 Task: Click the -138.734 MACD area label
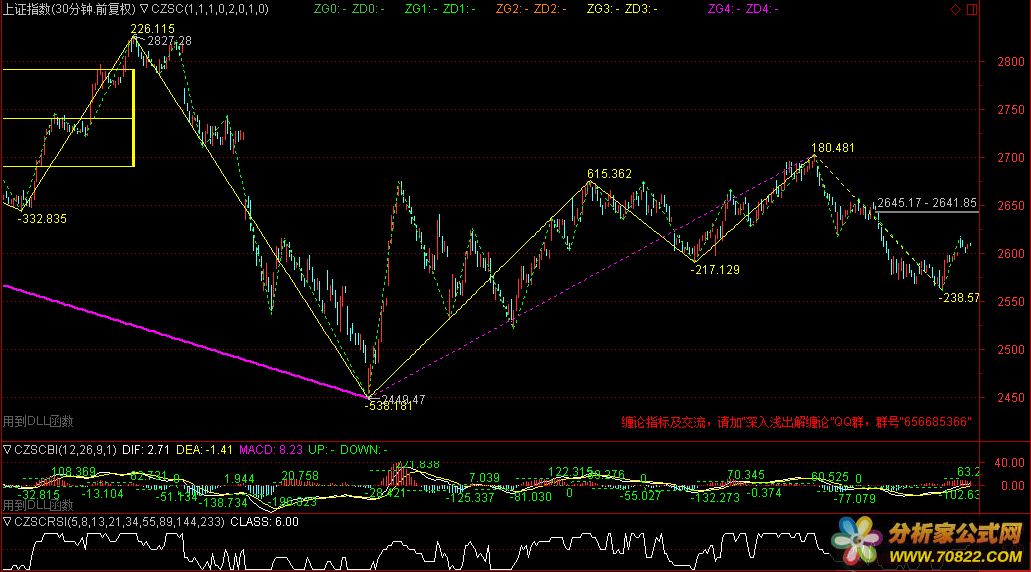[222, 503]
